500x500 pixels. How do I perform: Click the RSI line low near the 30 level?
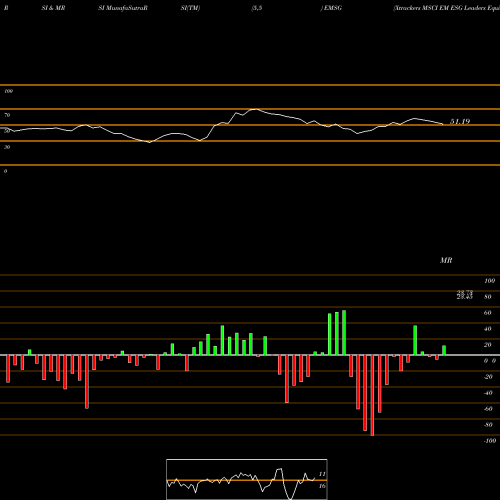coord(150,142)
